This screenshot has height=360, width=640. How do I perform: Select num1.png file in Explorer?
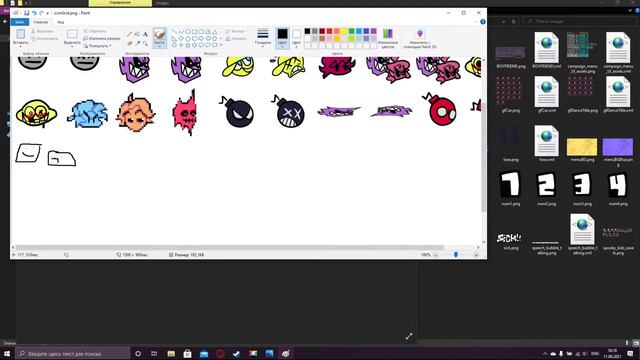click(x=510, y=188)
